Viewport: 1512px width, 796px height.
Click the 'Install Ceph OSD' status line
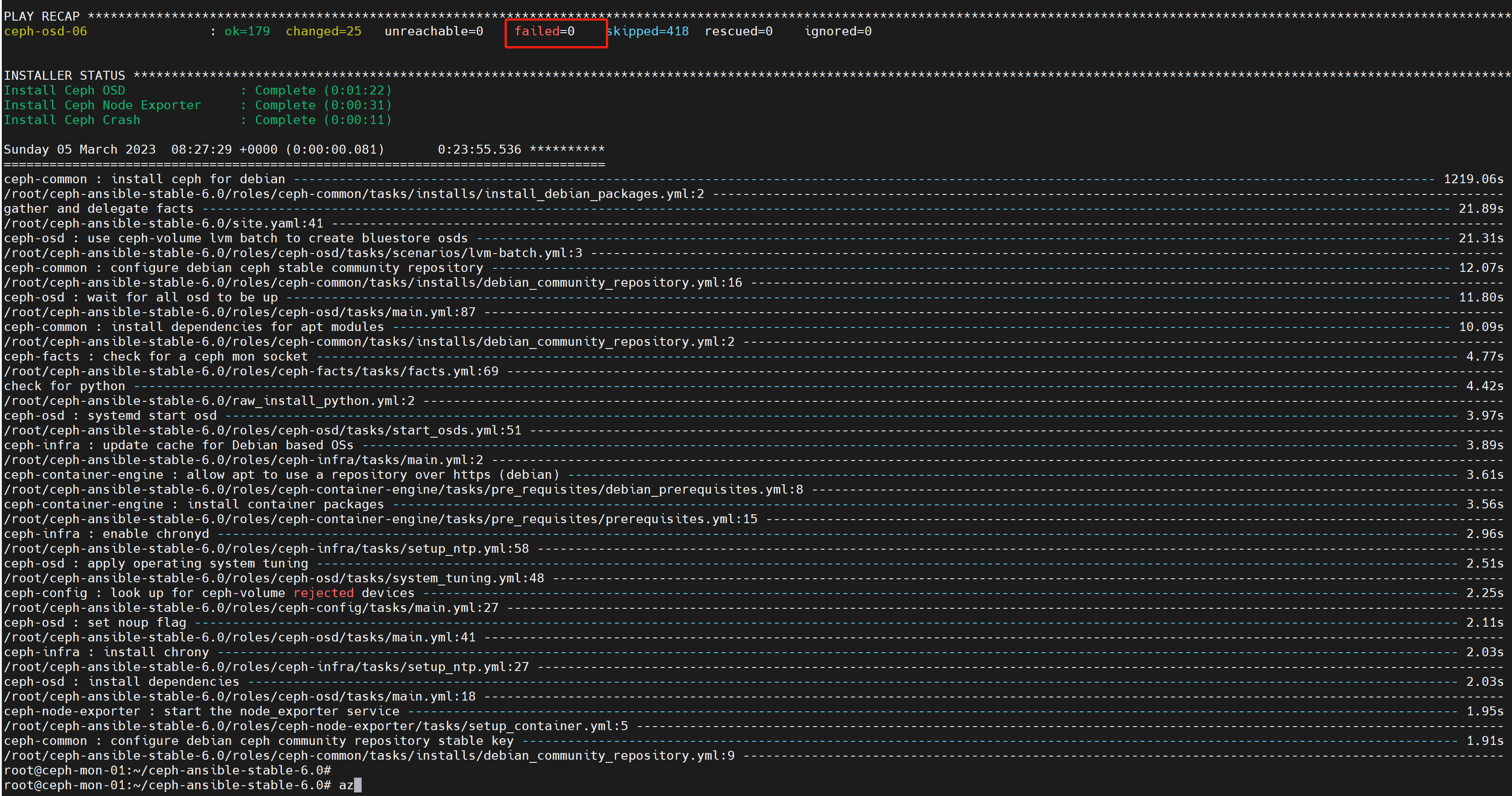[x=65, y=90]
